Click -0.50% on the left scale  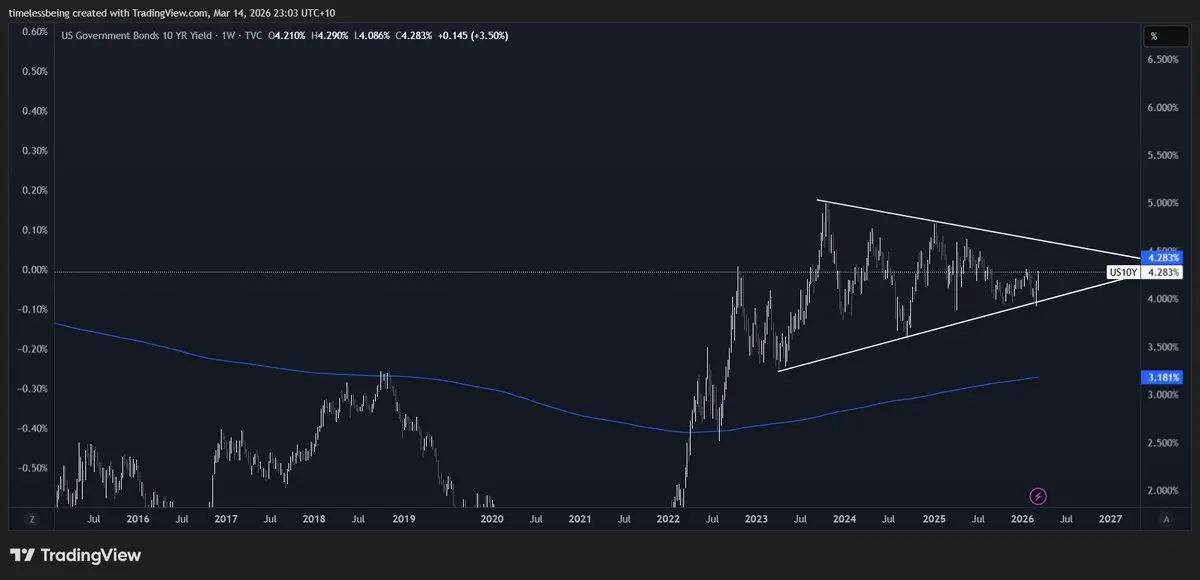32,468
